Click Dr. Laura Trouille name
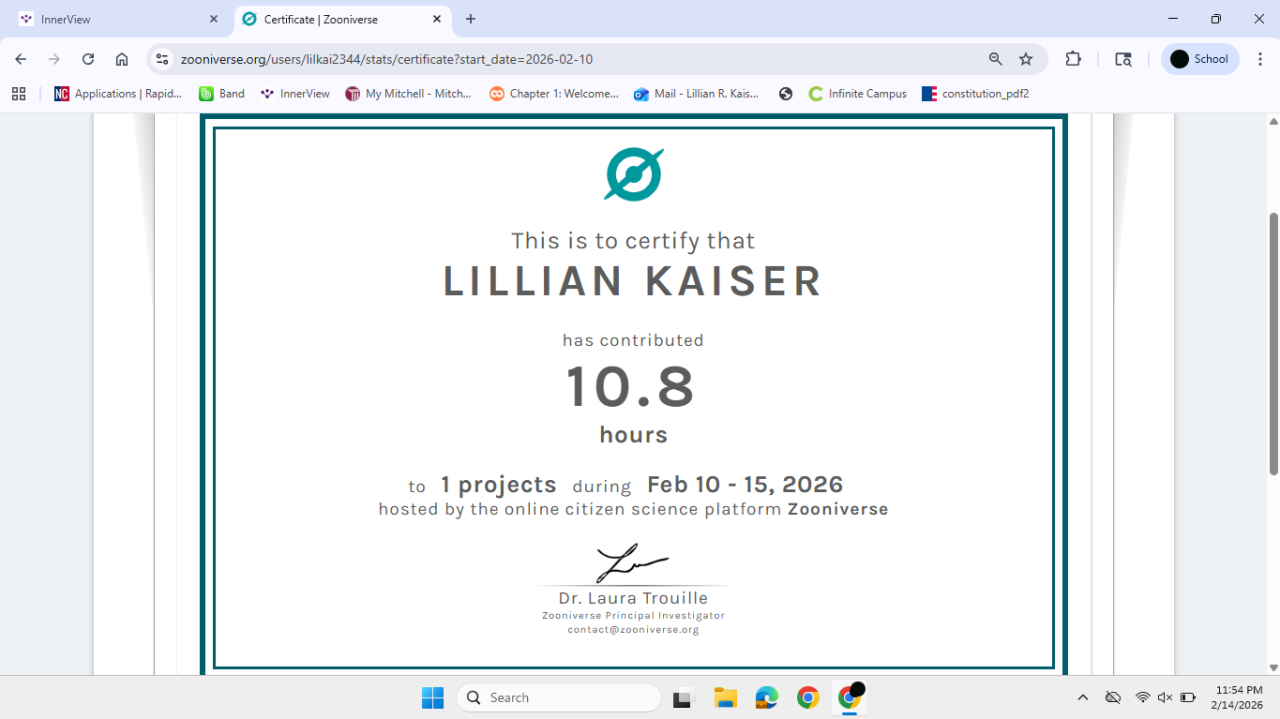Screen dimensions: 1280x719 coord(633,598)
